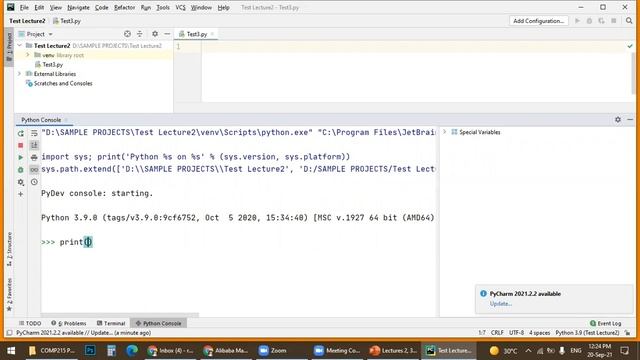
Task: Open the 4 spaces indent selector
Action: (540, 333)
